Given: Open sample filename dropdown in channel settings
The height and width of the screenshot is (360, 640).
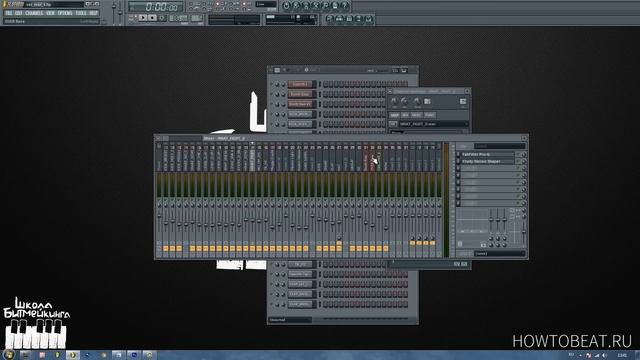Looking at the screenshot, I should (433, 124).
